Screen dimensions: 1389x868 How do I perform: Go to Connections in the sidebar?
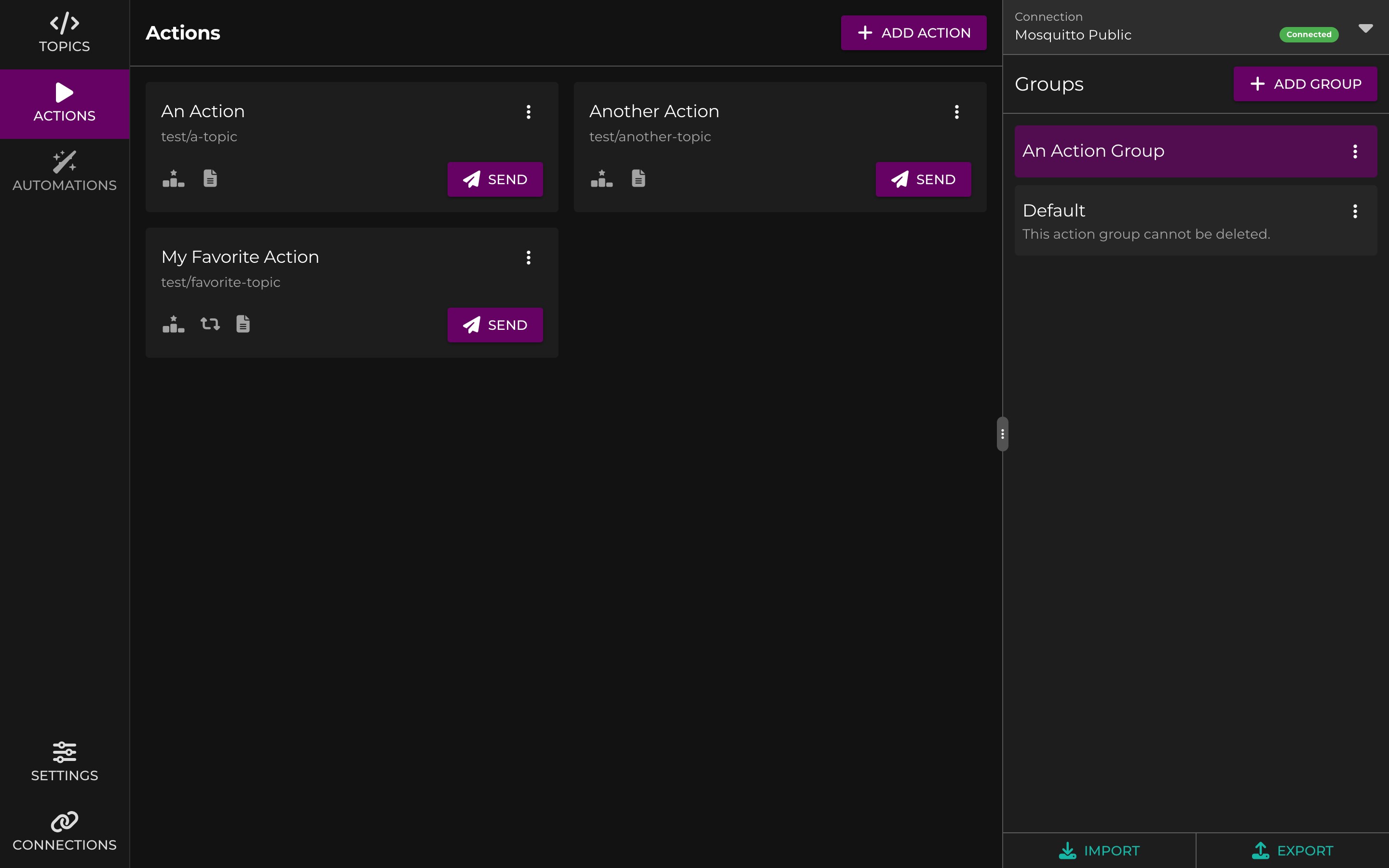pyautogui.click(x=64, y=832)
